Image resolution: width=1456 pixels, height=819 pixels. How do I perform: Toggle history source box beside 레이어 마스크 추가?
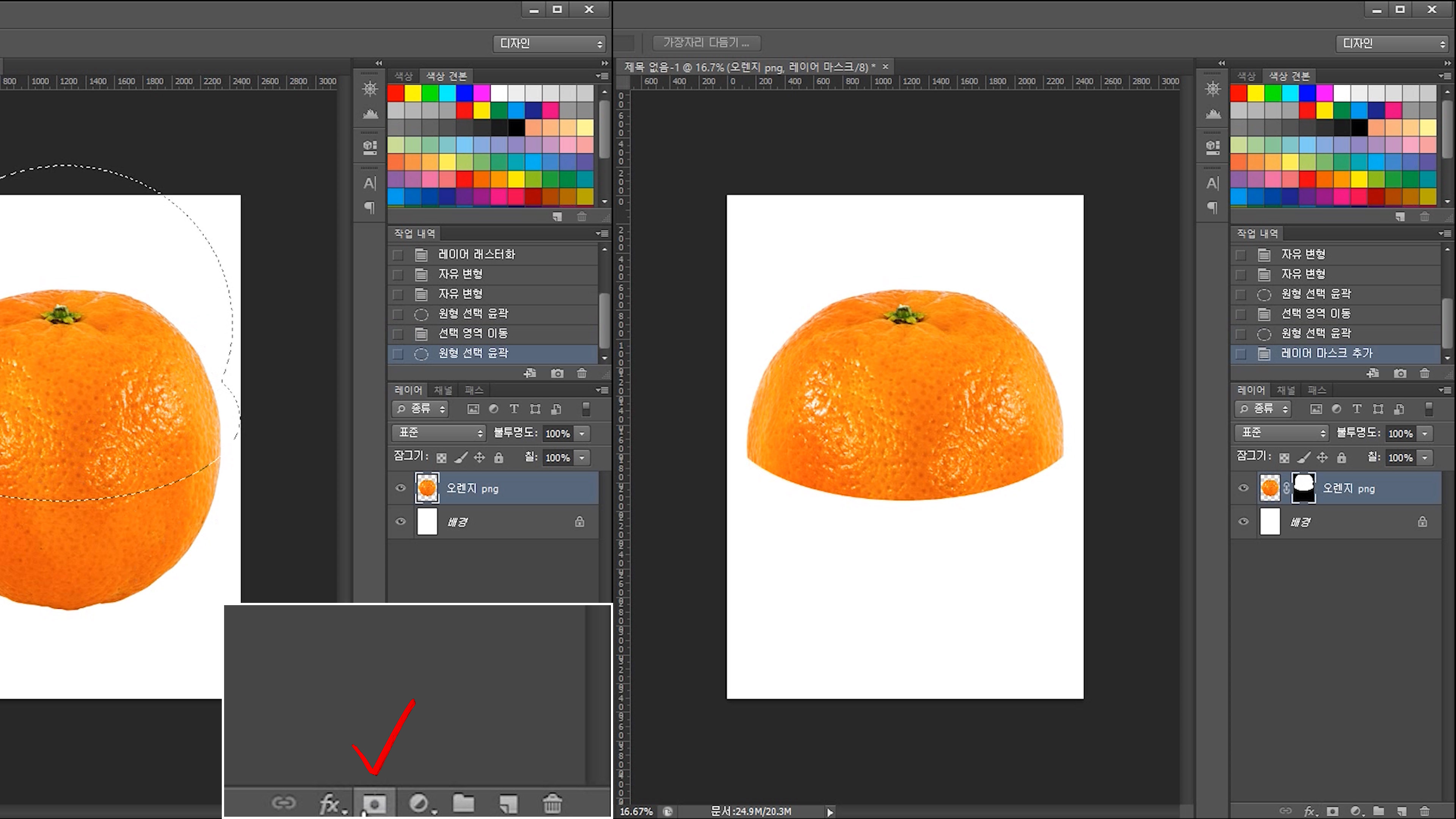point(1241,354)
